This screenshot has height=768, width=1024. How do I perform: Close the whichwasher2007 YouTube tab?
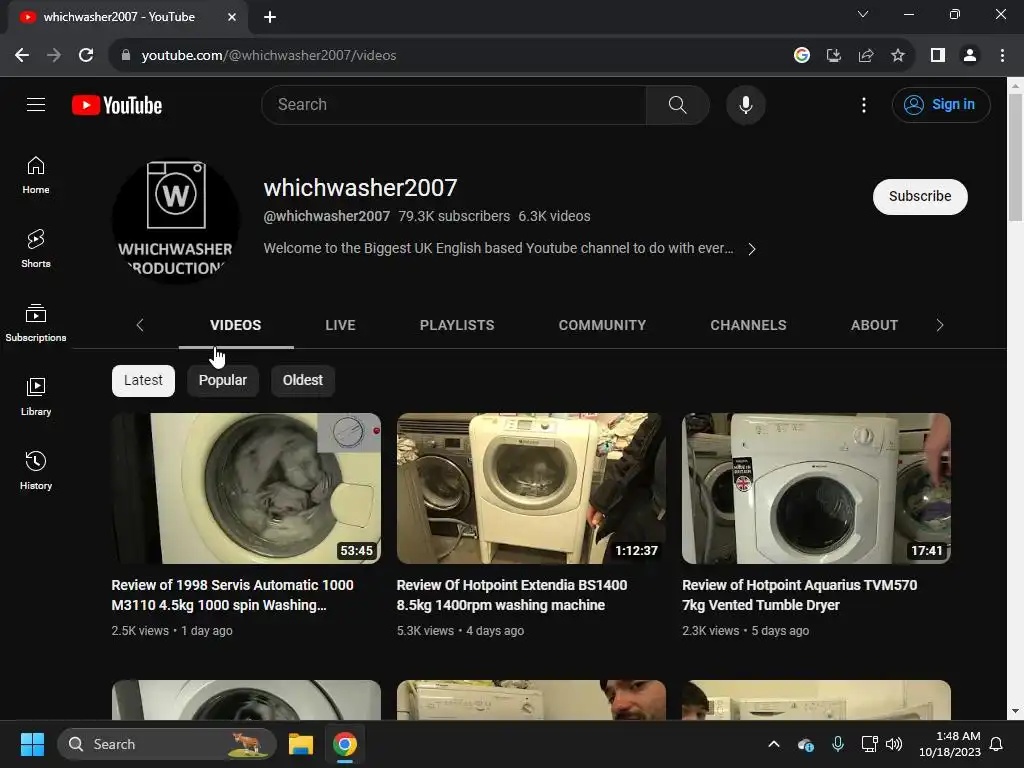click(x=232, y=17)
